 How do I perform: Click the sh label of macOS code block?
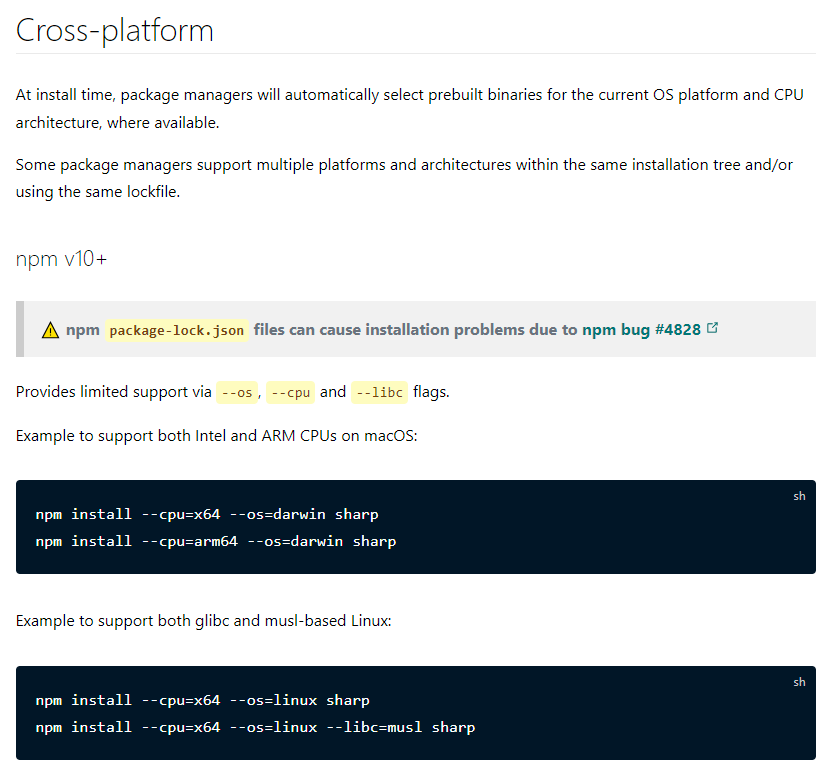pos(799,496)
